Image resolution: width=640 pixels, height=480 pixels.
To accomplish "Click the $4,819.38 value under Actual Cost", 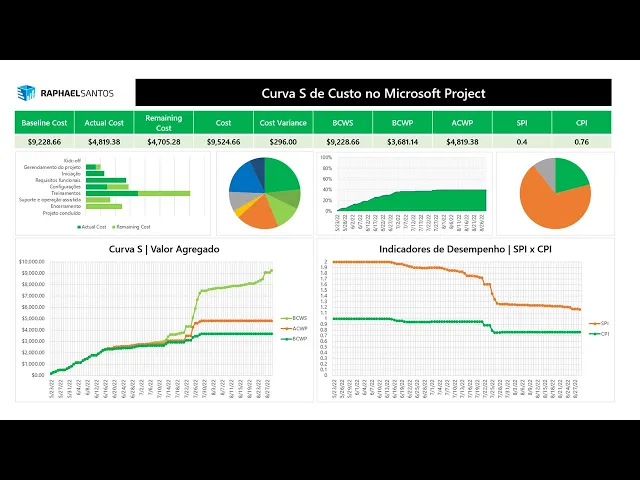I will [x=104, y=142].
